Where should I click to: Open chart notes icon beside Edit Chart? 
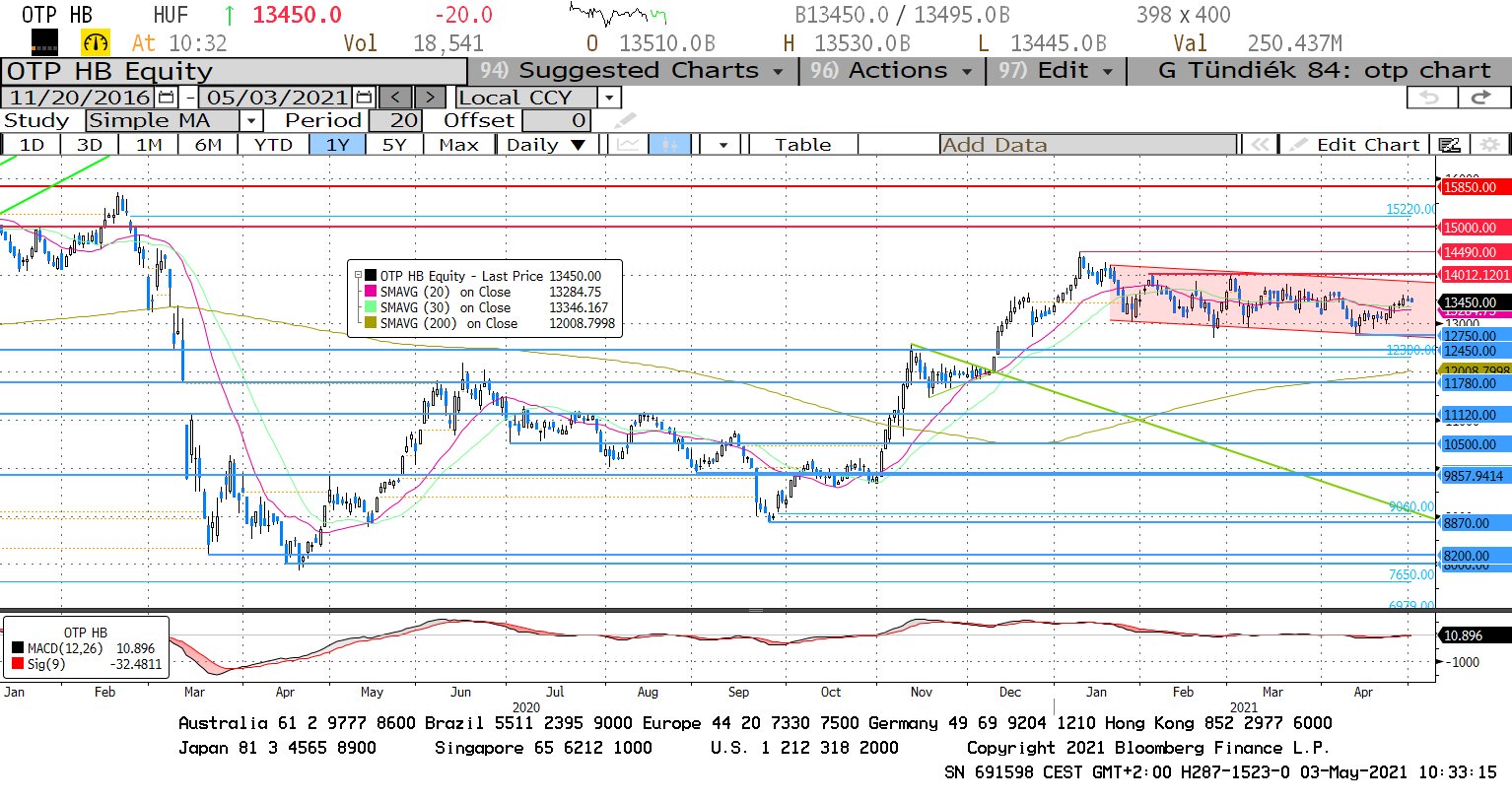pyautogui.click(x=1449, y=145)
